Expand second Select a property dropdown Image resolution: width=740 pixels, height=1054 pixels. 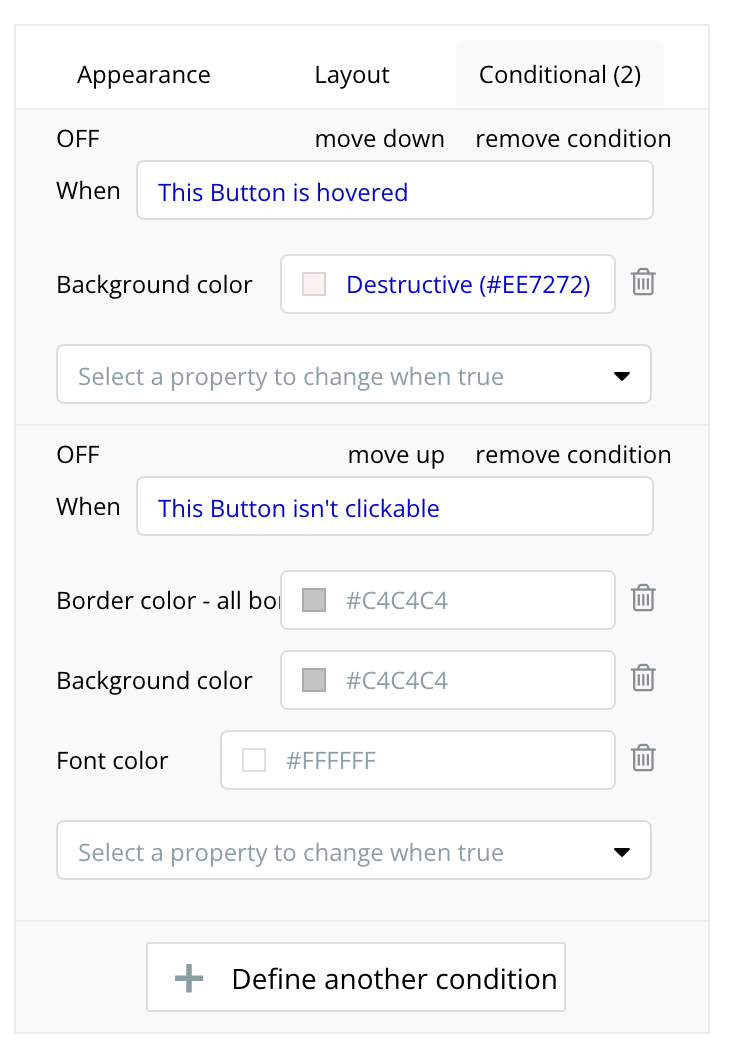[354, 851]
